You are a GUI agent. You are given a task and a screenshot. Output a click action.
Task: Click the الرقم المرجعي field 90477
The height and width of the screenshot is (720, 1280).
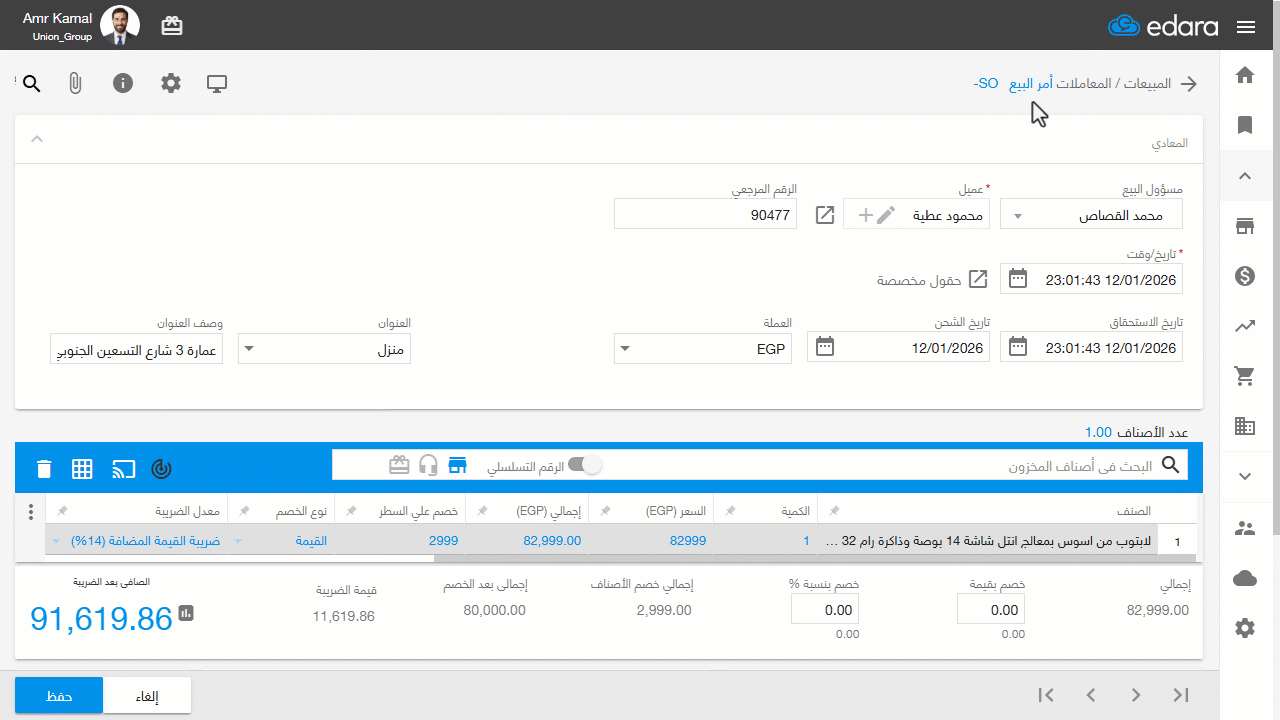pos(705,215)
